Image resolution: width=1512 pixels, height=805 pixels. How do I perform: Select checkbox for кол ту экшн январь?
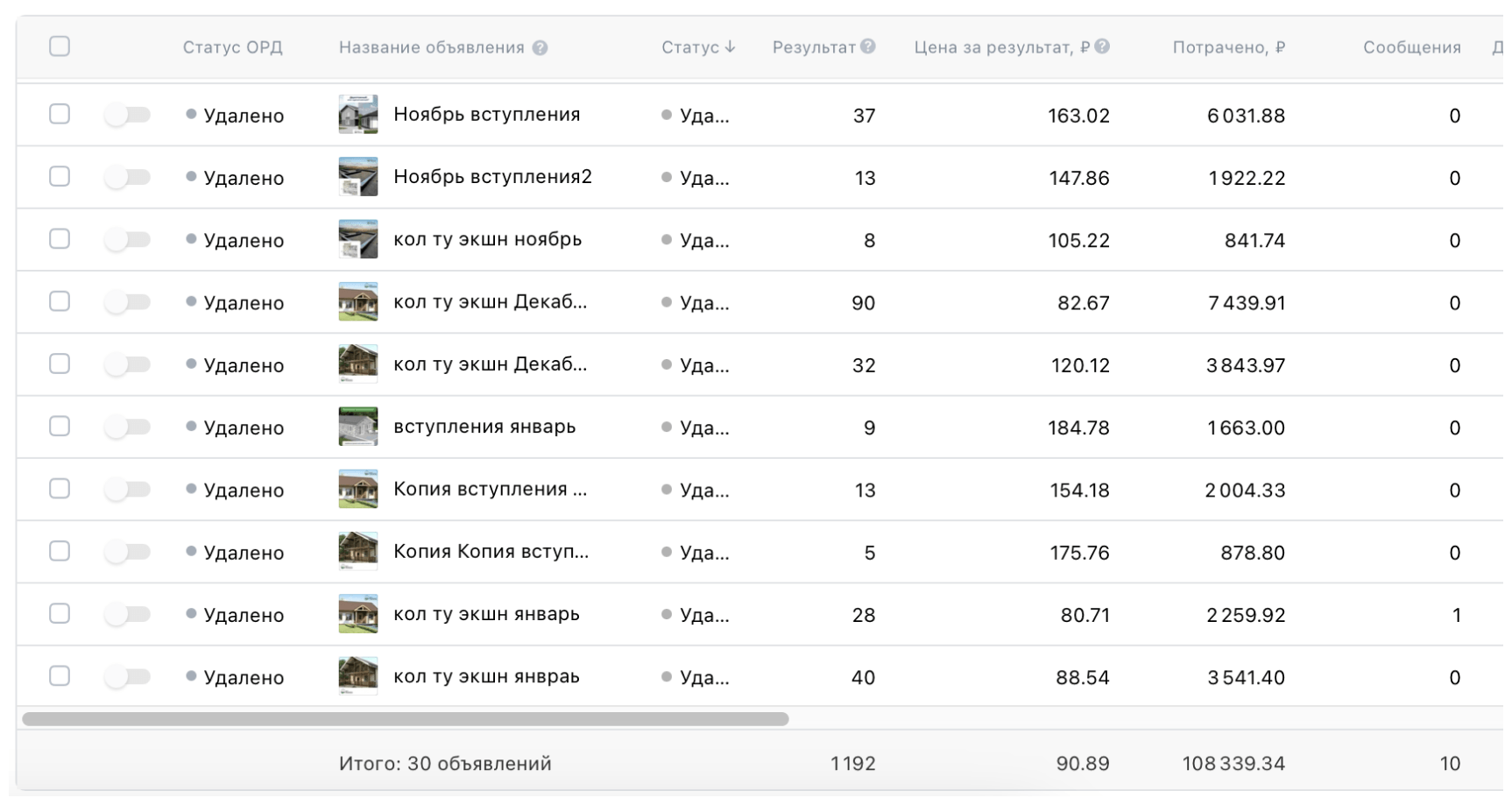(60, 614)
